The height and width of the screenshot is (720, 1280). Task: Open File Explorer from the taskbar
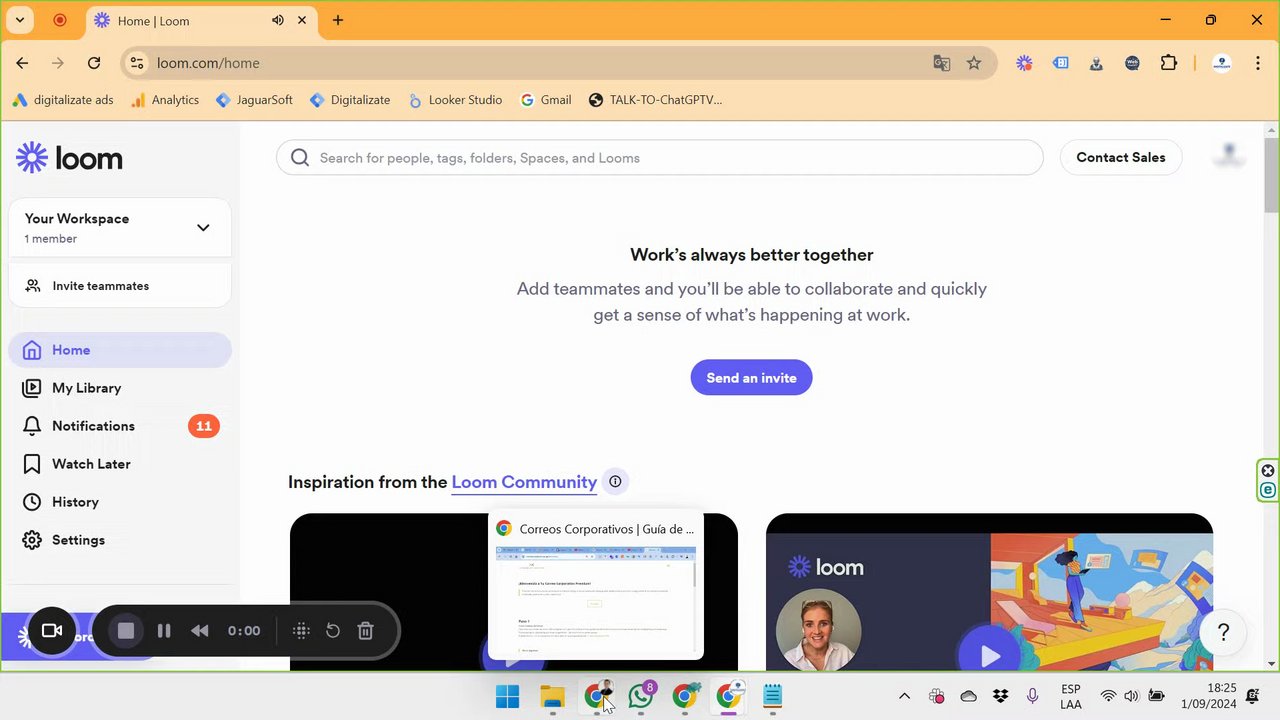coord(552,696)
